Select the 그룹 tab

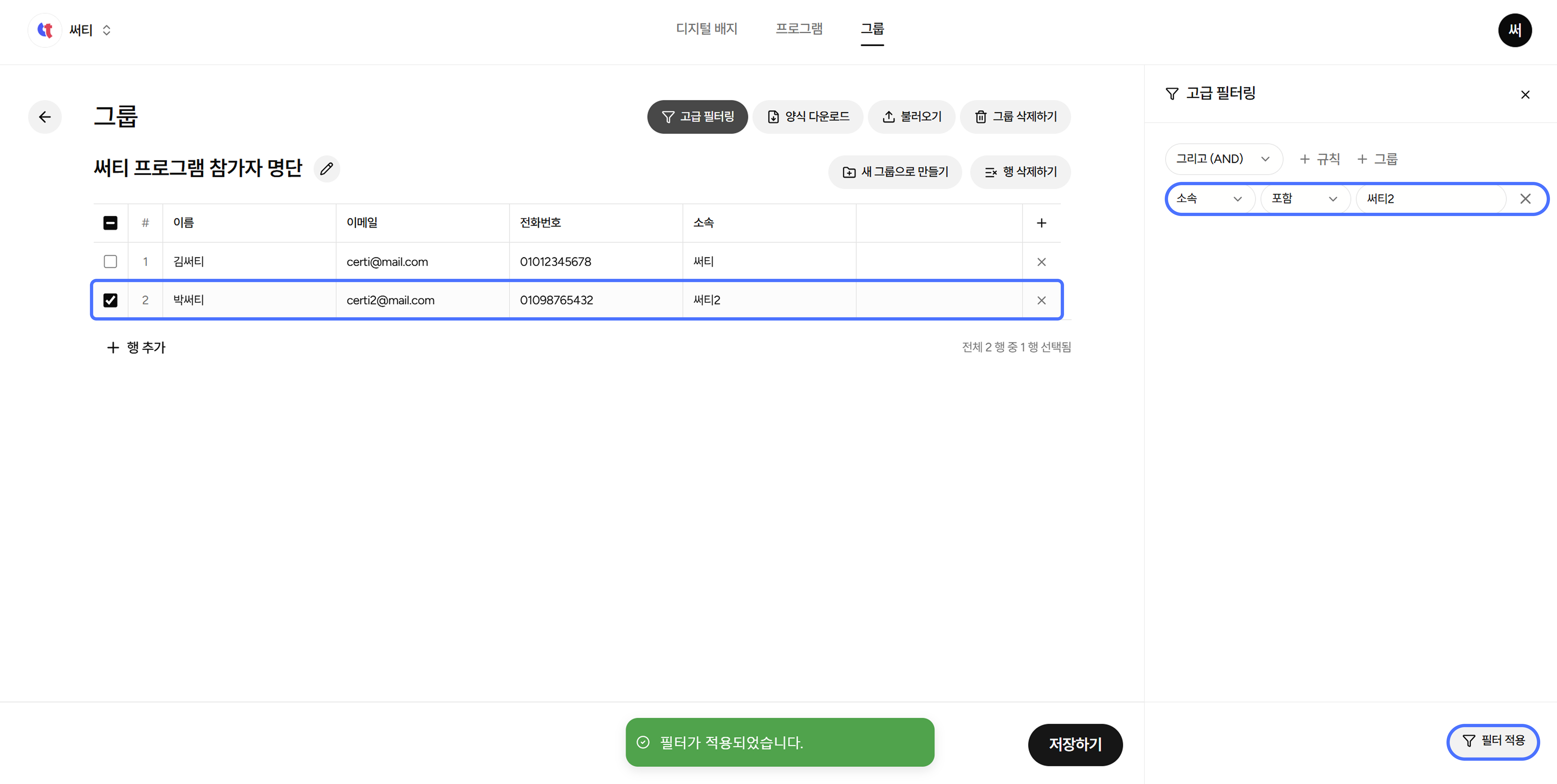click(872, 28)
